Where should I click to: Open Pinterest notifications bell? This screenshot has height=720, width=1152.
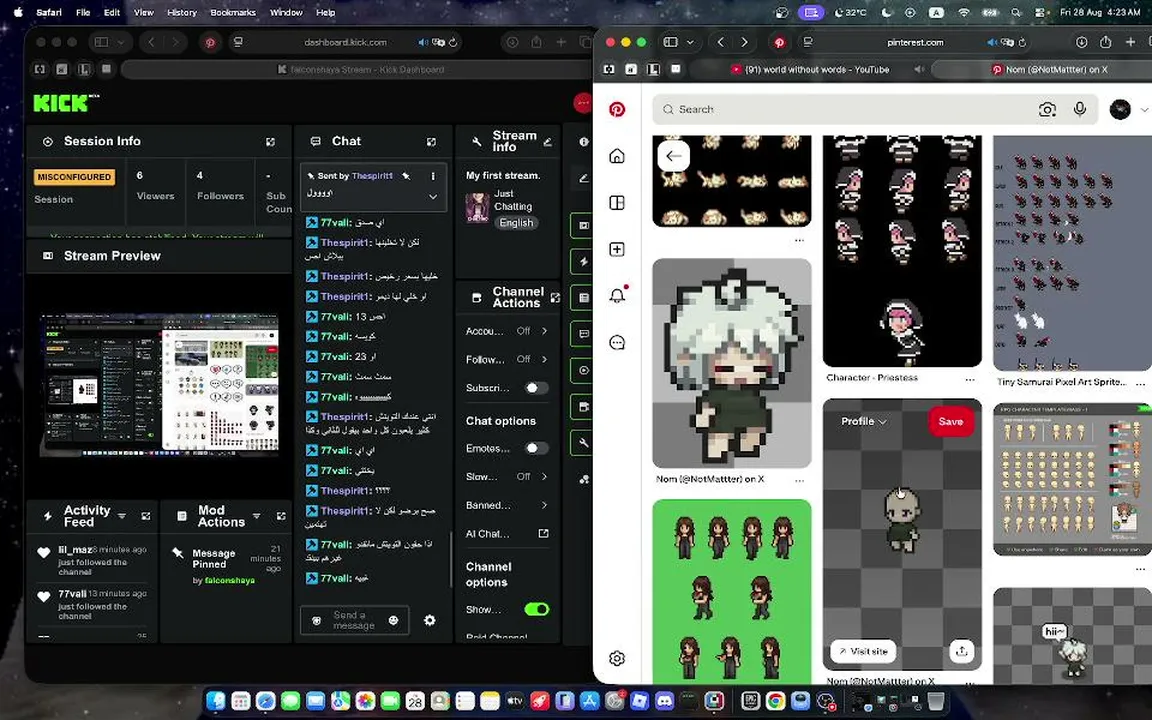(x=617, y=295)
